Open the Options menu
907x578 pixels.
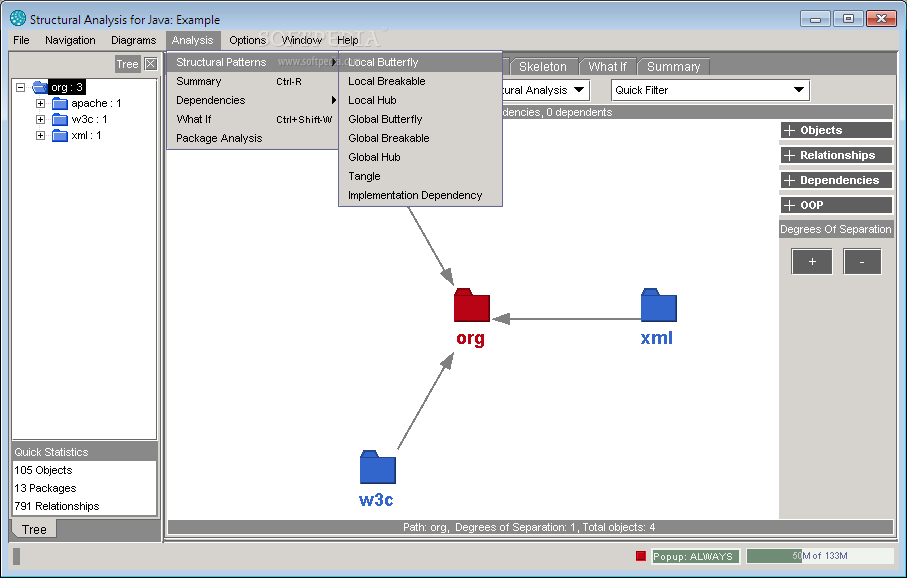pos(248,40)
